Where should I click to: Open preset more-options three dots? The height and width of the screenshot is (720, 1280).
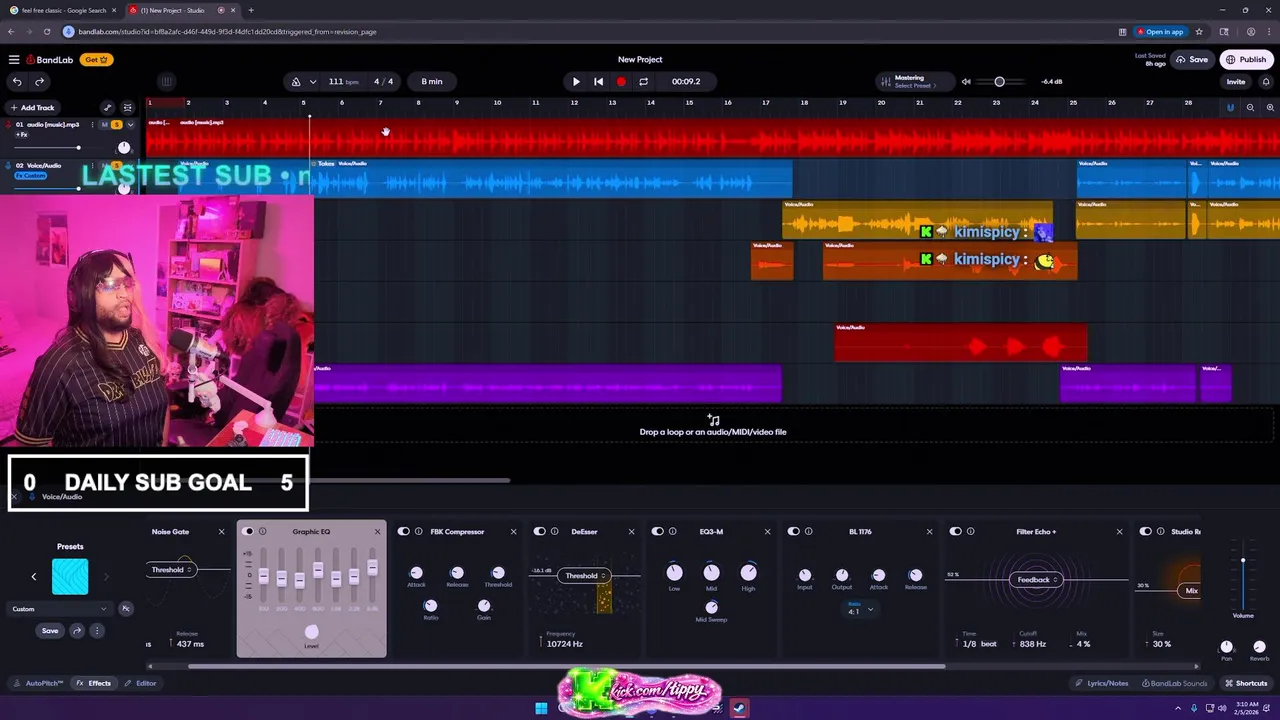click(97, 631)
